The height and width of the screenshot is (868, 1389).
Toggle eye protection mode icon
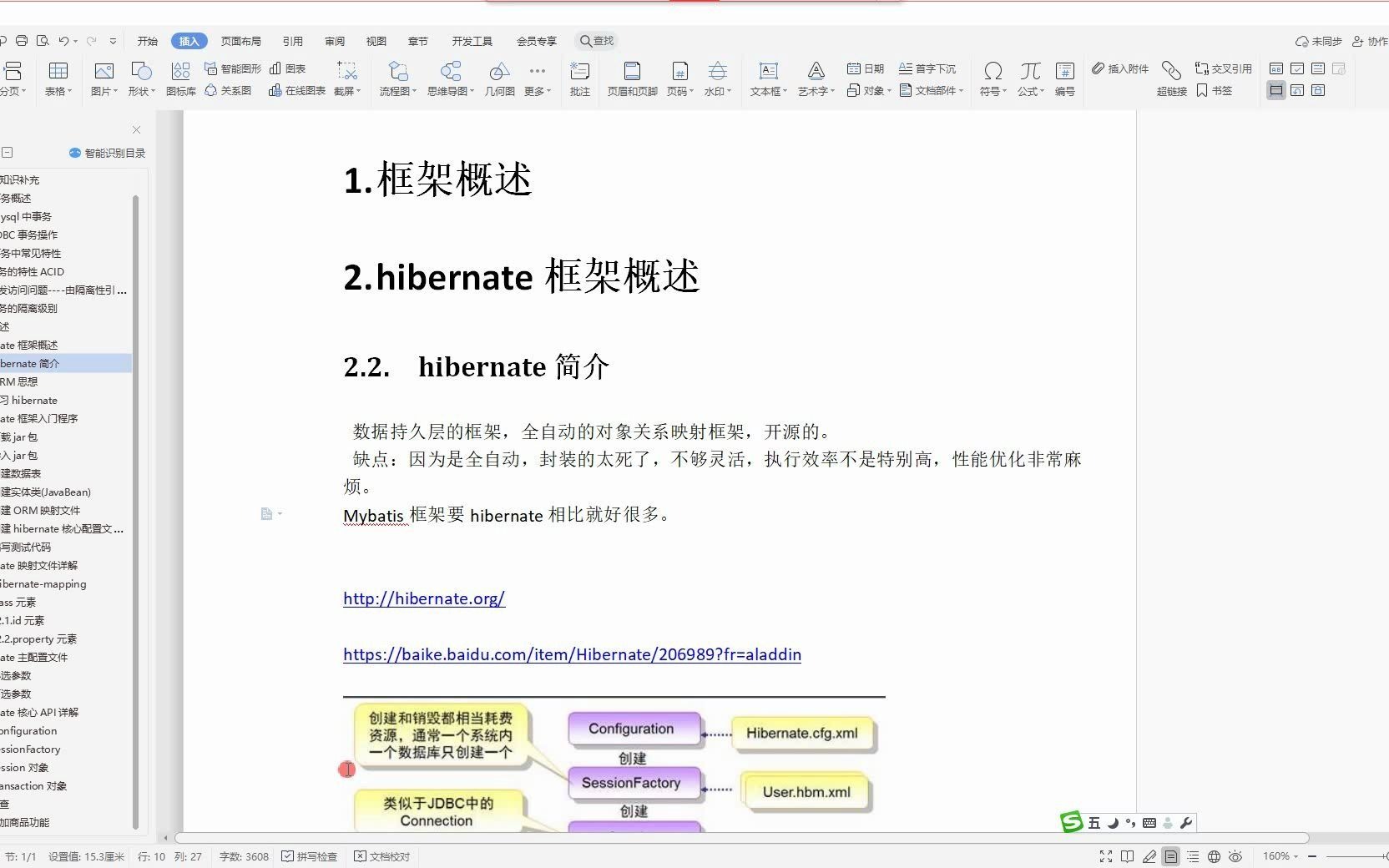click(x=1236, y=856)
